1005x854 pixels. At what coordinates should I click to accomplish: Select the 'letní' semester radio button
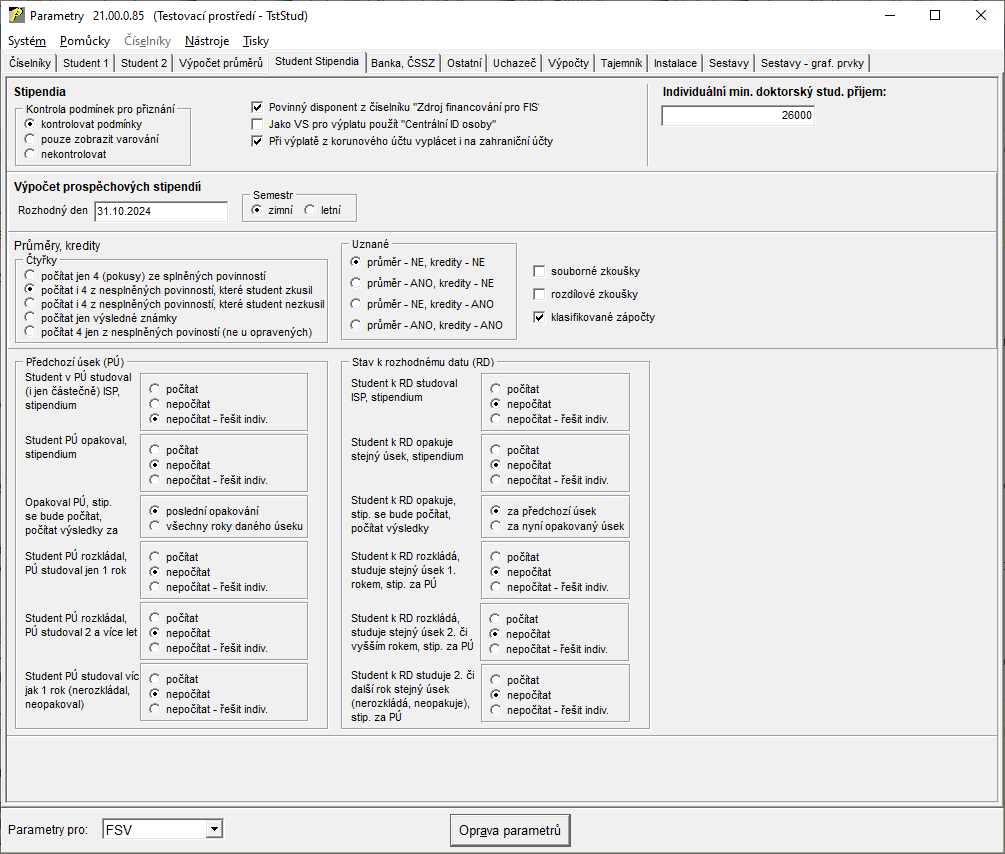[309, 210]
